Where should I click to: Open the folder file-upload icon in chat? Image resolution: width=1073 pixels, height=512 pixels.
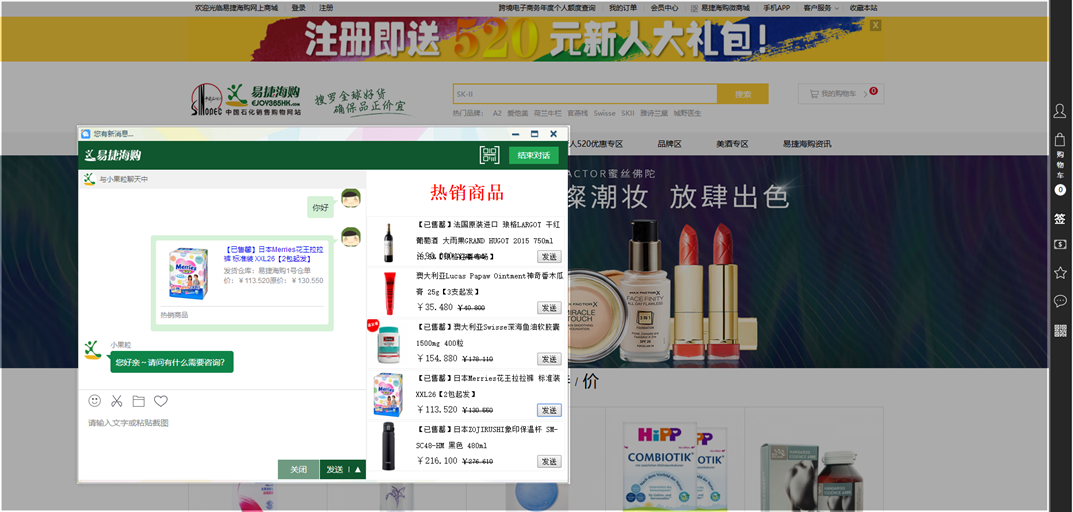(x=138, y=400)
